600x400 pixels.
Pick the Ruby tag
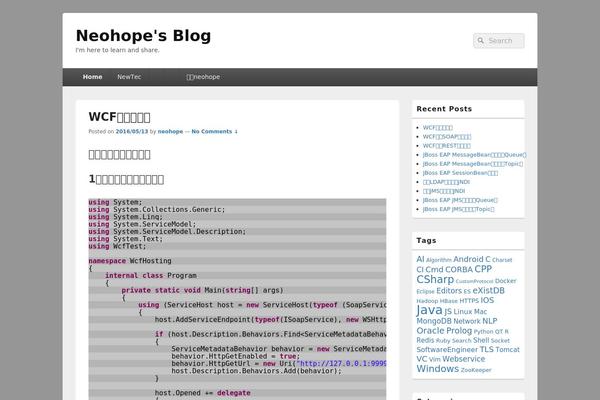tap(443, 341)
